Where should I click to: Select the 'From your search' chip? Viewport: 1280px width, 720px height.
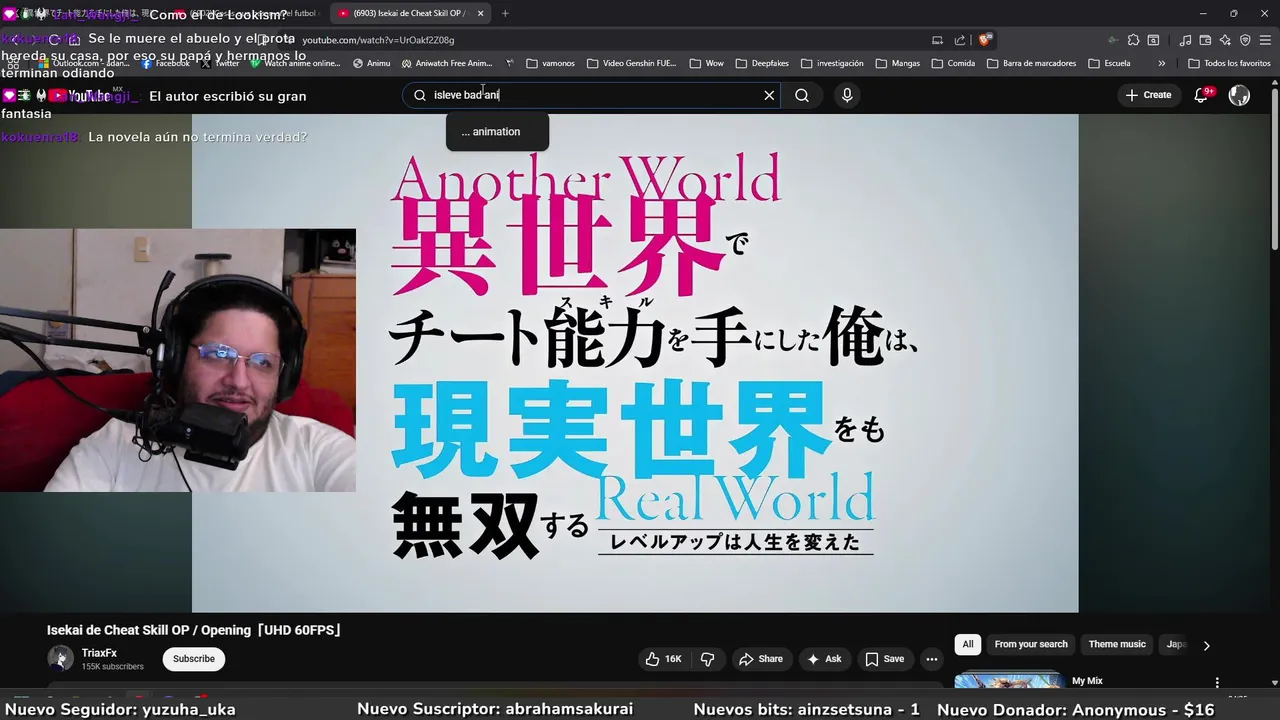(1031, 644)
